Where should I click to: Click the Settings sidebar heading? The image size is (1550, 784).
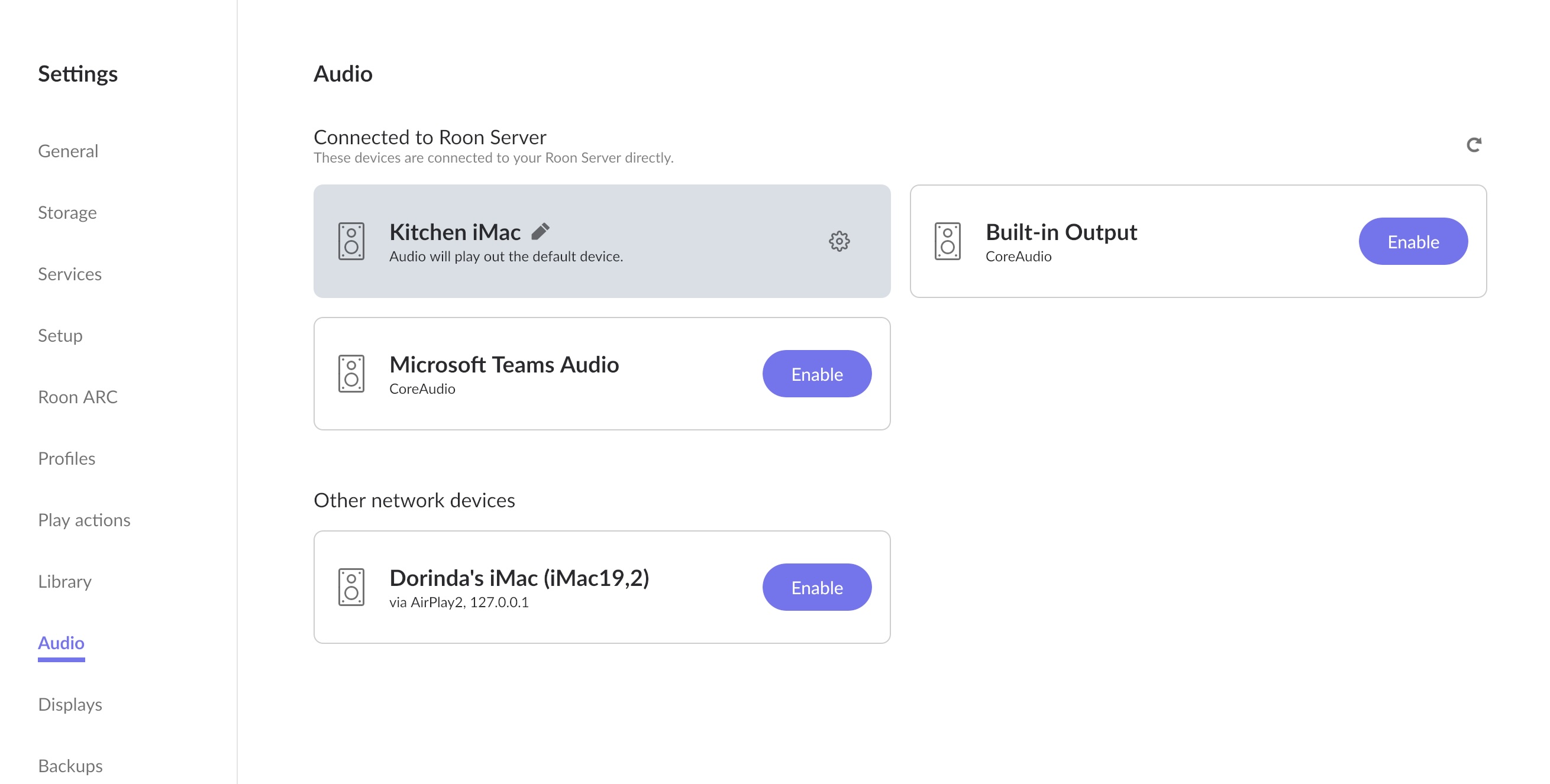pos(78,74)
